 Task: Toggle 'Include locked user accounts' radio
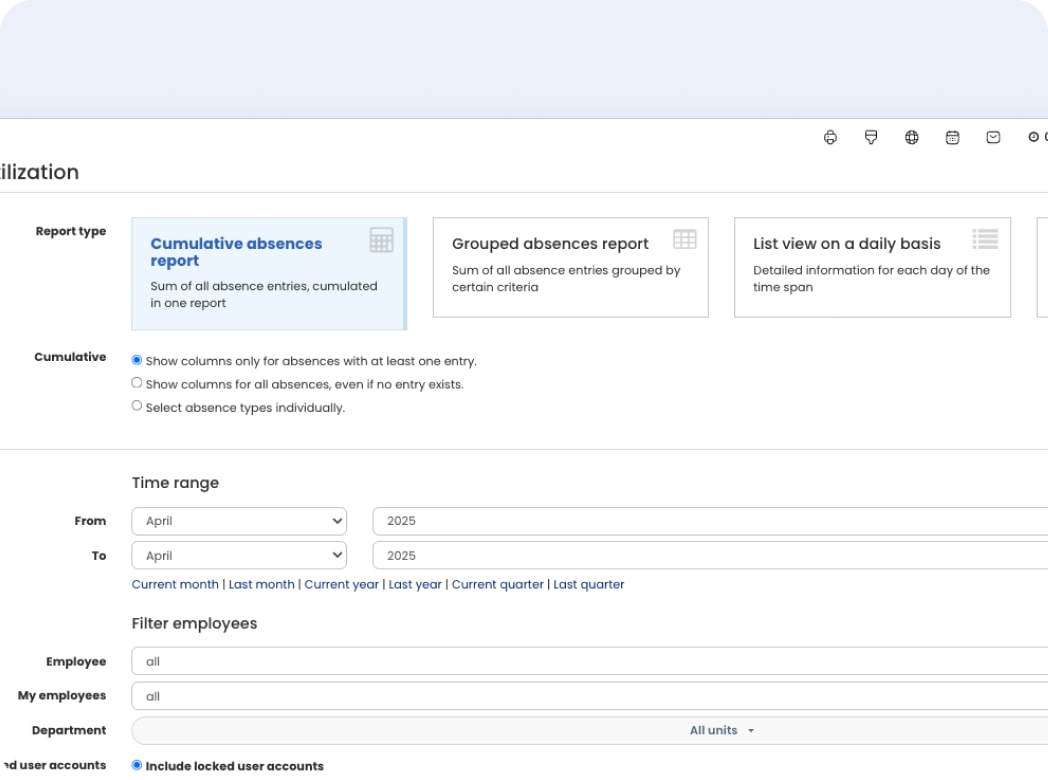pyautogui.click(x=137, y=766)
